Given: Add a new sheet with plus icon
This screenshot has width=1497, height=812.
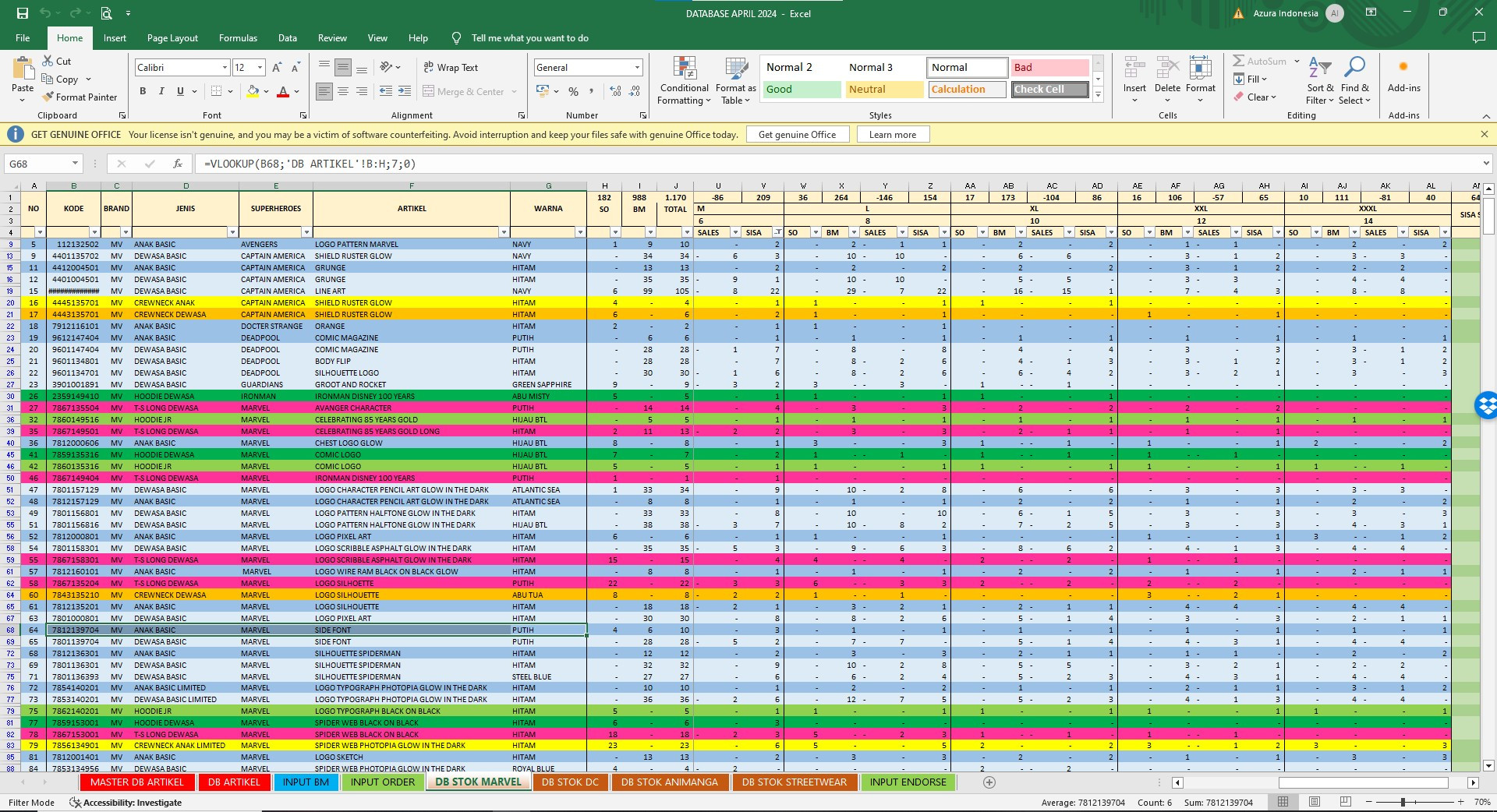Looking at the screenshot, I should click(x=989, y=782).
